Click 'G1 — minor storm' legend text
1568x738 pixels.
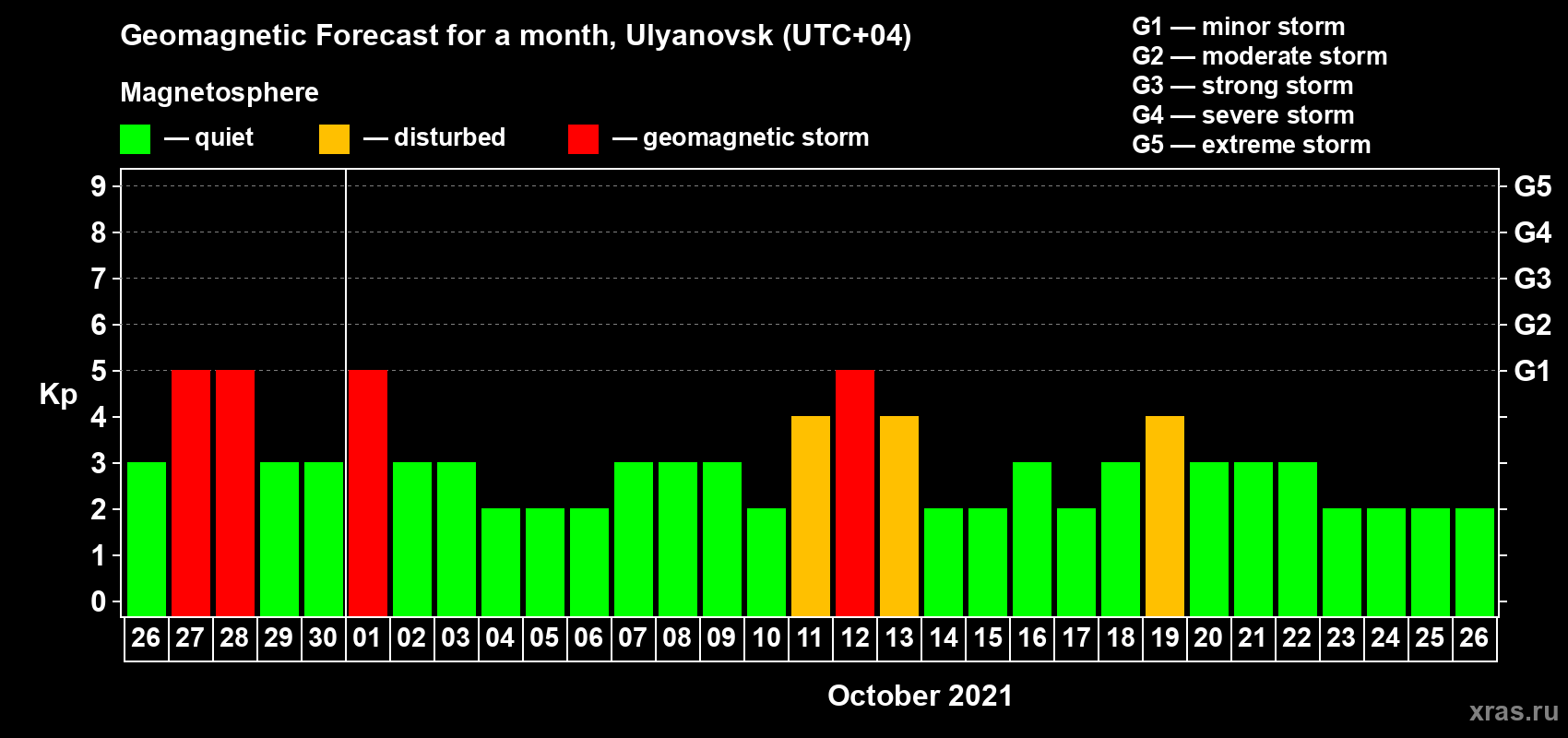1239,27
